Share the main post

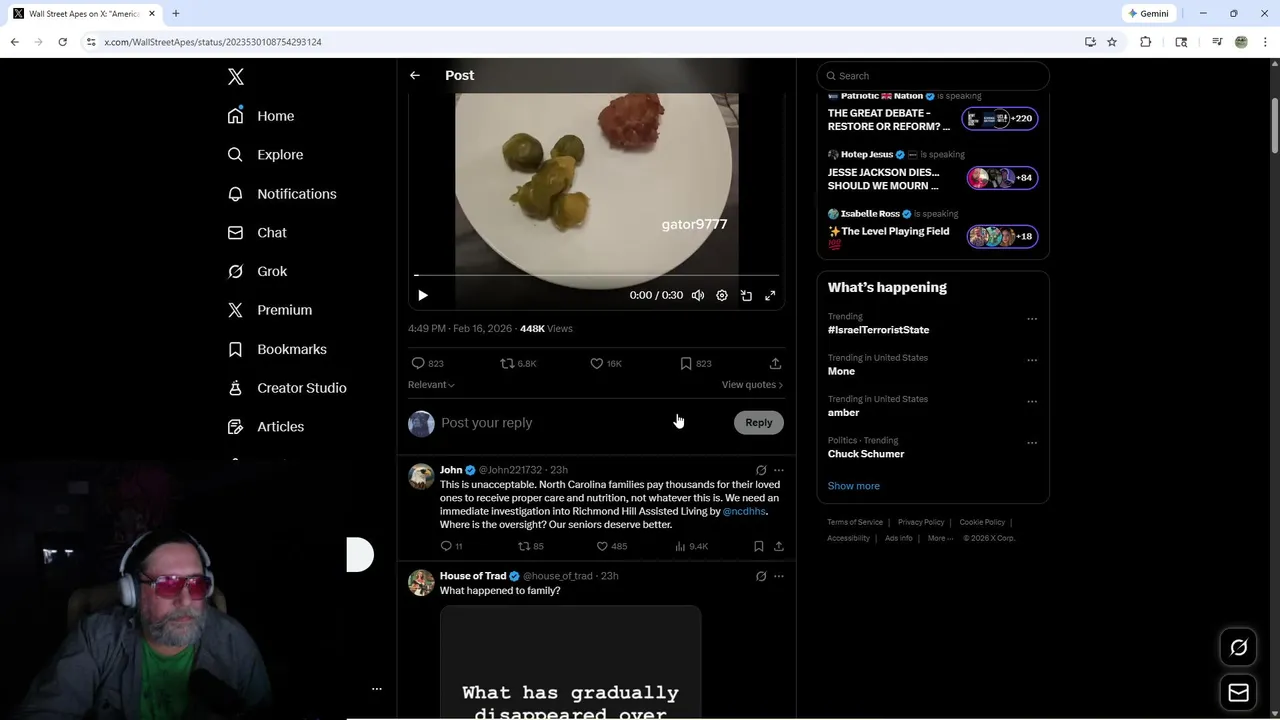click(x=775, y=364)
